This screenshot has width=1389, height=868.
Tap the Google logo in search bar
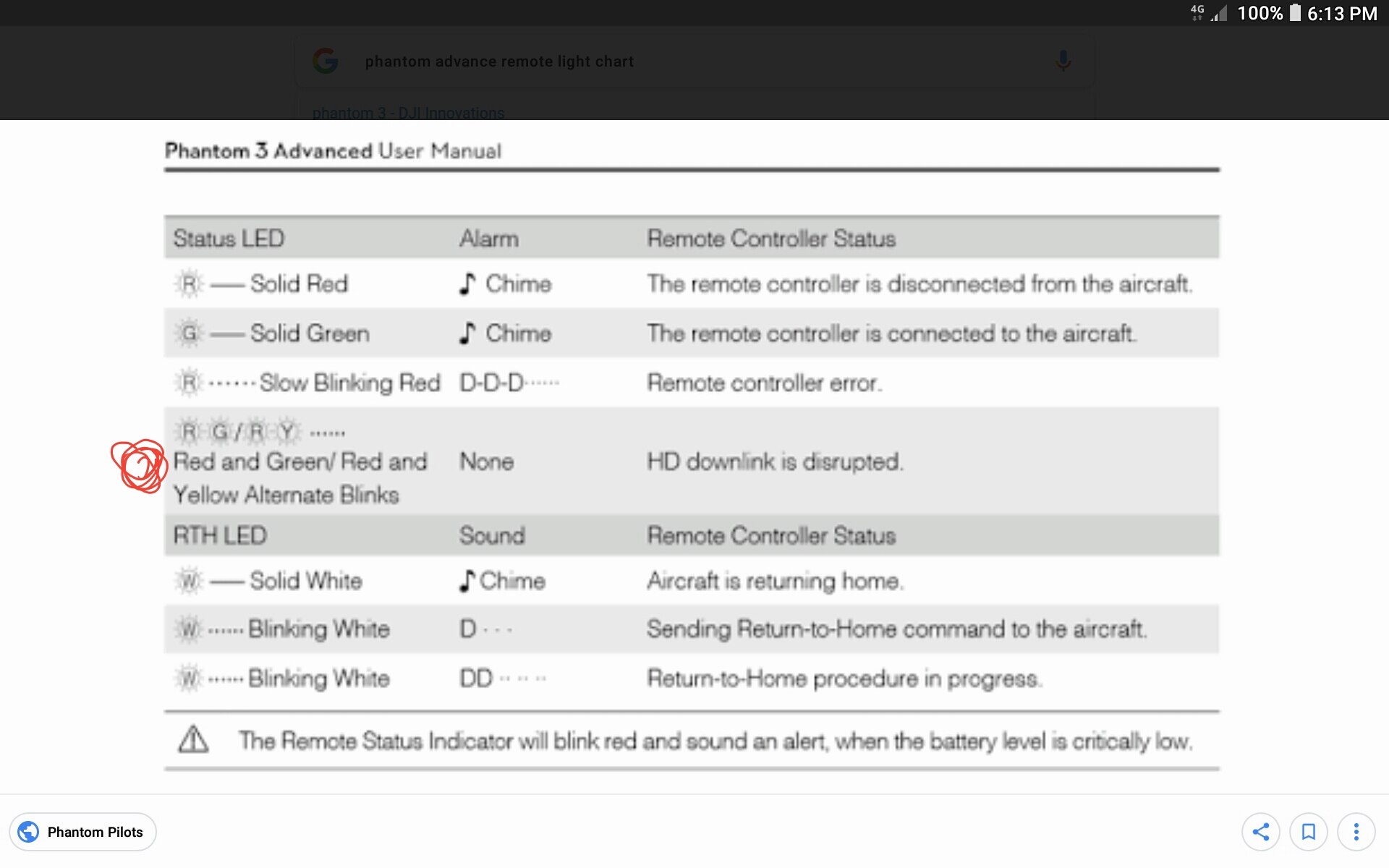pyautogui.click(x=326, y=61)
